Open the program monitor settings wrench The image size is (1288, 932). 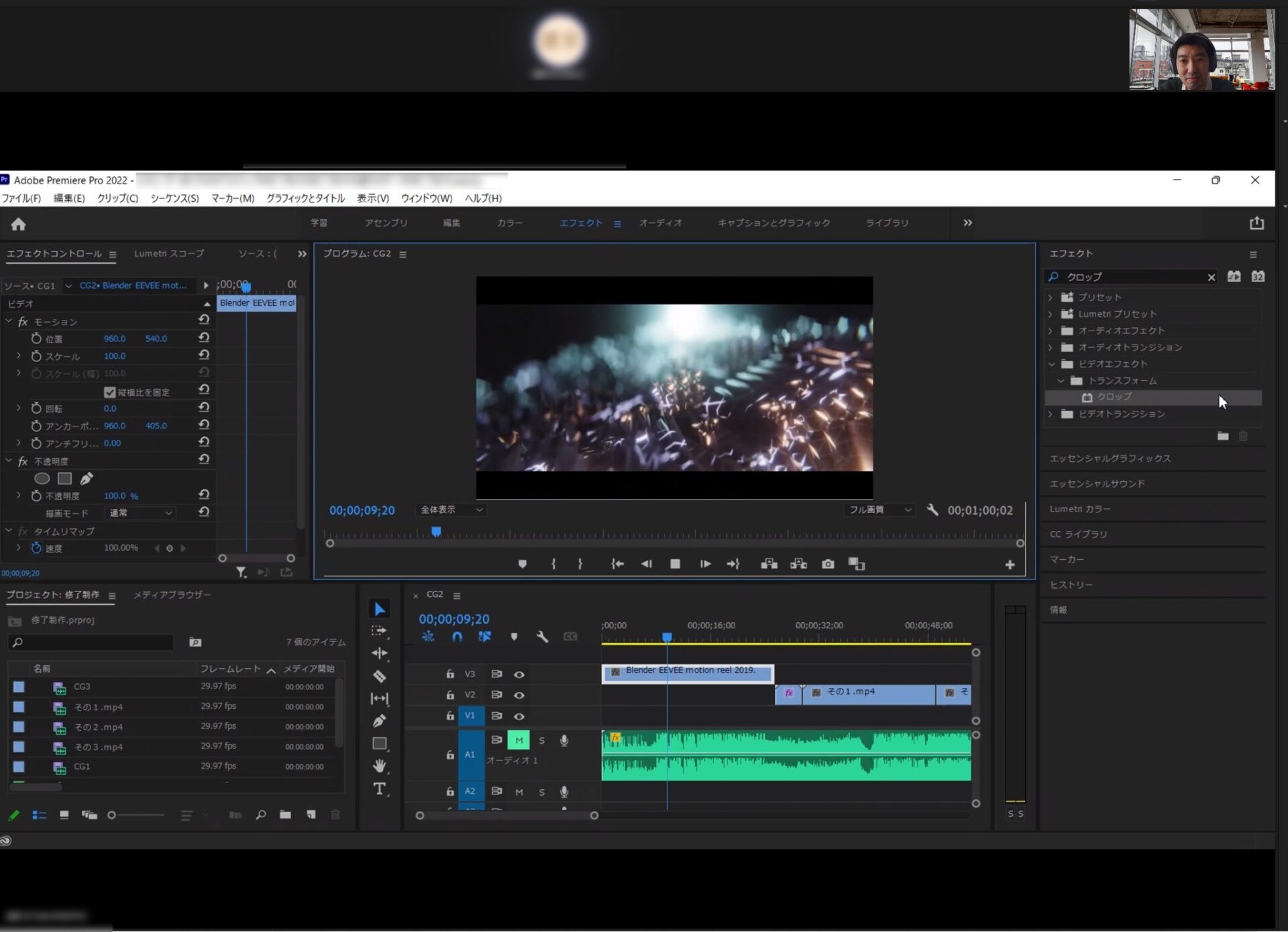pyautogui.click(x=932, y=510)
